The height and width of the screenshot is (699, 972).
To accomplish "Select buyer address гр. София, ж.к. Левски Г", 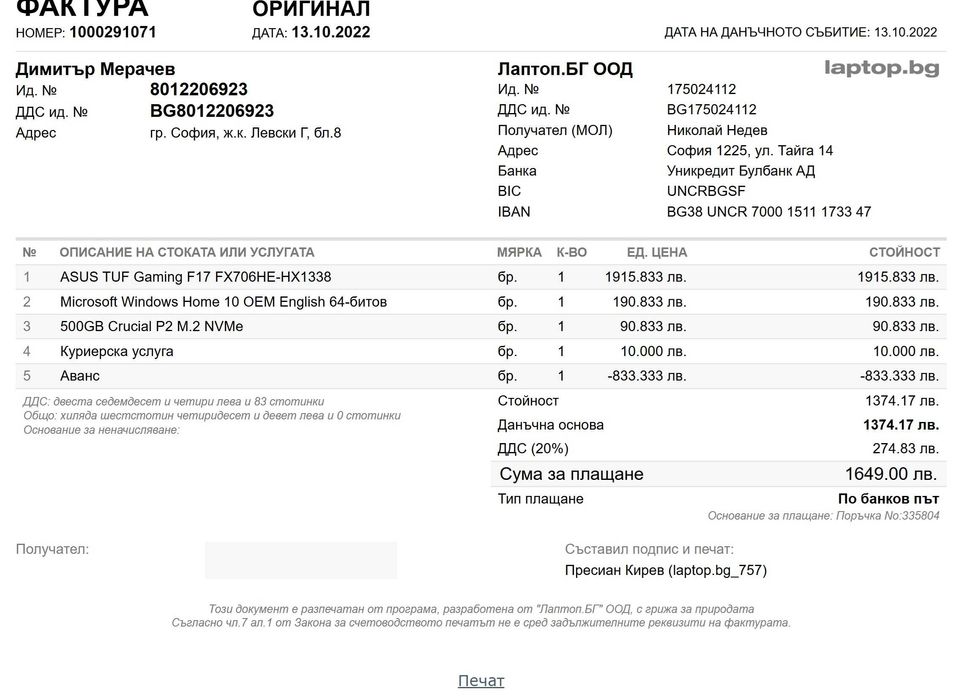I will pyautogui.click(x=245, y=133).
